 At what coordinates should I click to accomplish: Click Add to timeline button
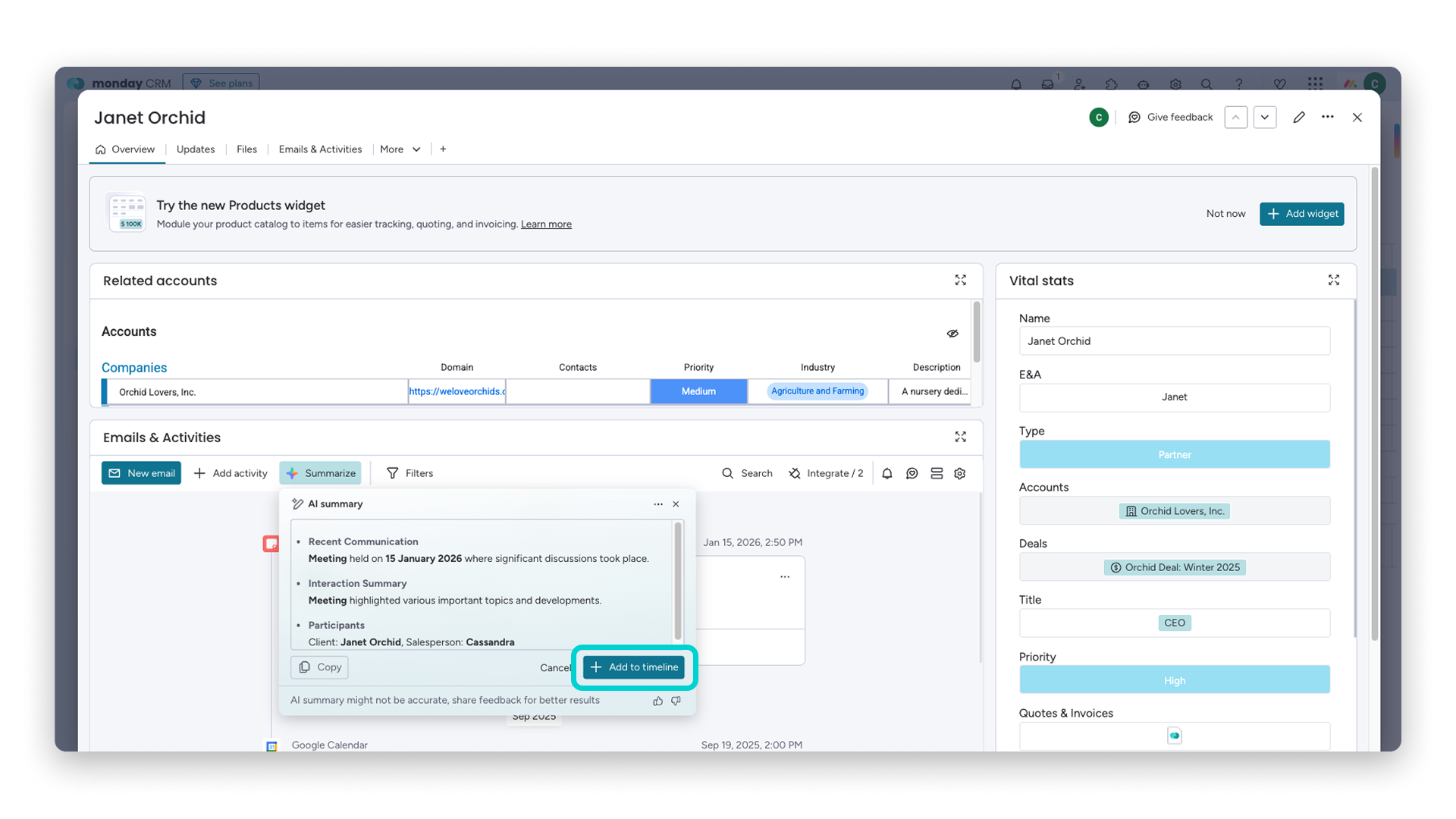pos(634,667)
